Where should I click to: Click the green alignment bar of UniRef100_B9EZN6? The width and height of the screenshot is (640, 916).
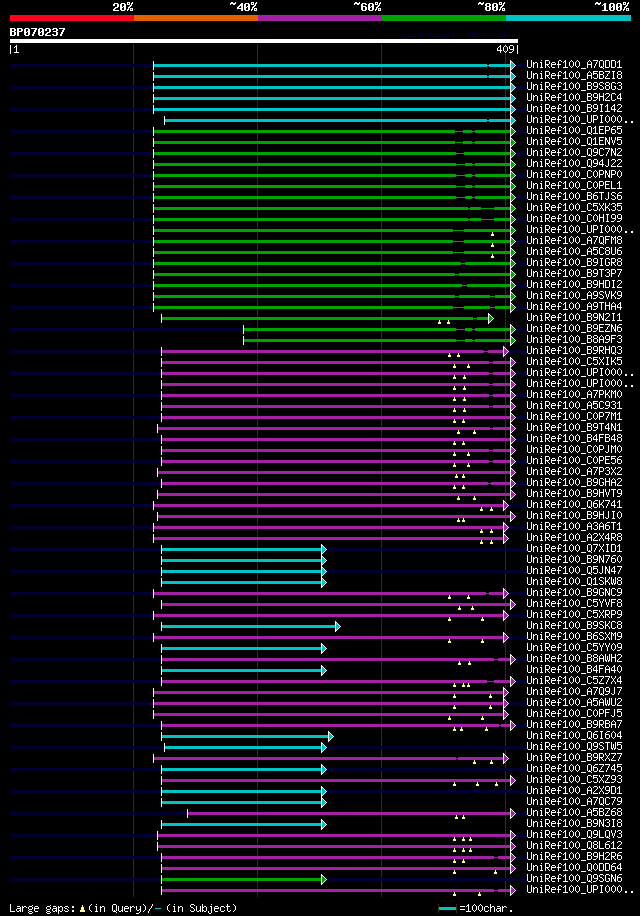(x=380, y=329)
